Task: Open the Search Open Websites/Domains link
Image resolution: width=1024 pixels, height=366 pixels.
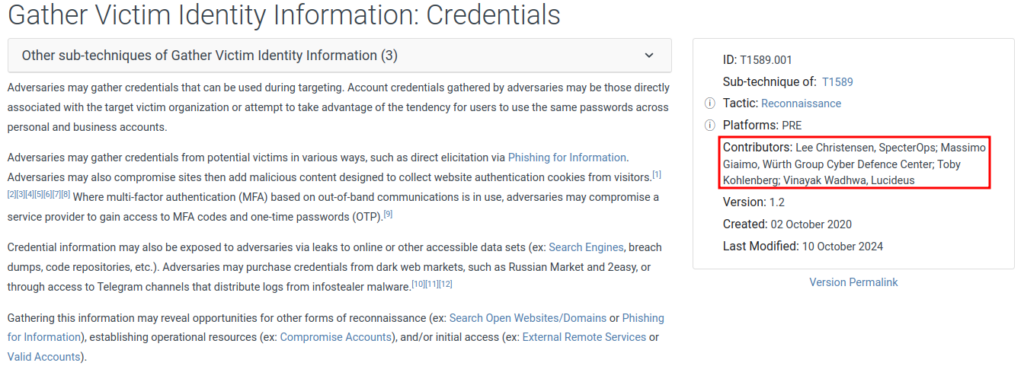Action: (528, 318)
